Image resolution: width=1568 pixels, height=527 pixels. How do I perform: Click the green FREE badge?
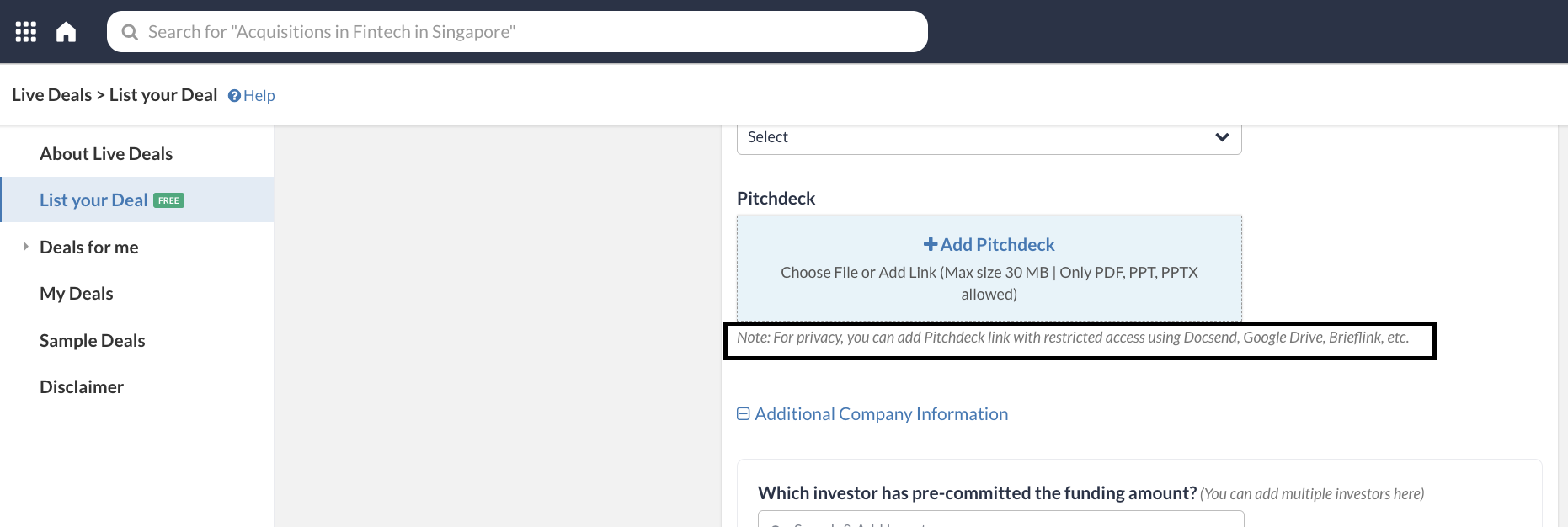168,200
